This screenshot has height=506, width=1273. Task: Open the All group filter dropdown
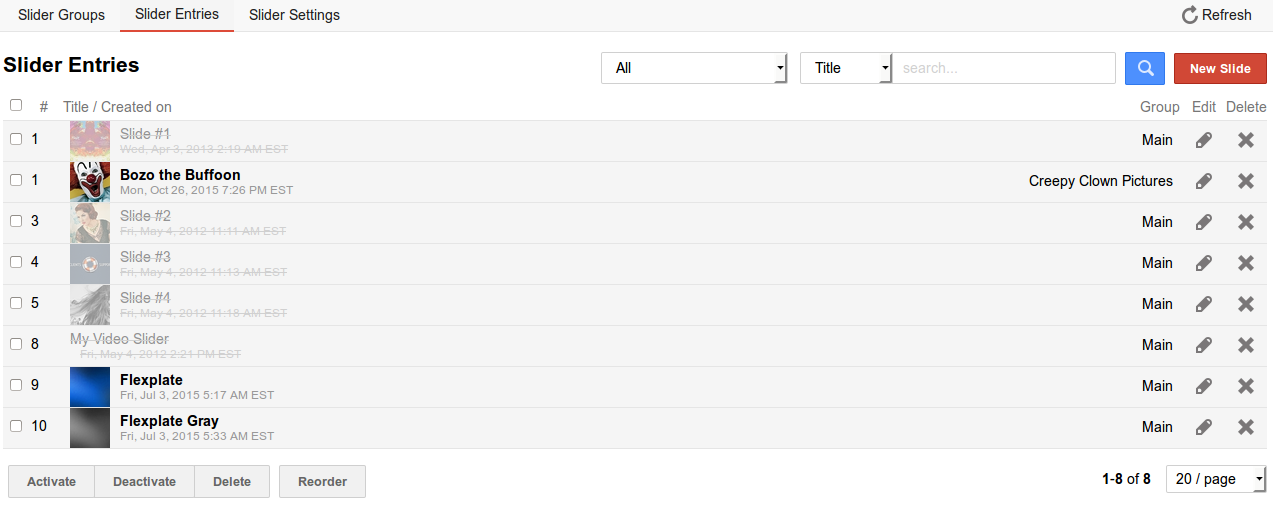(694, 68)
